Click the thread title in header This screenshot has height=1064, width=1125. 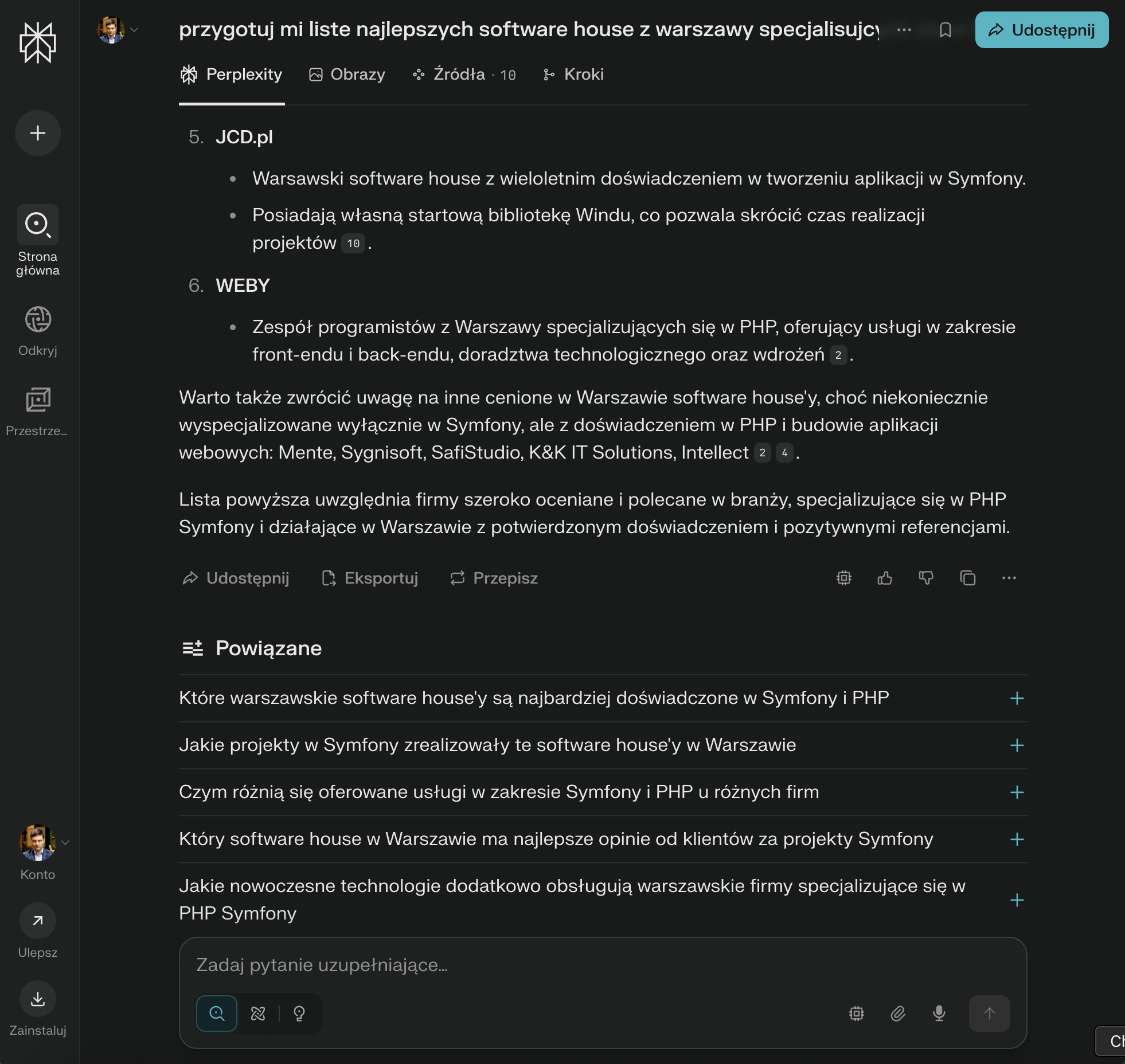click(529, 29)
